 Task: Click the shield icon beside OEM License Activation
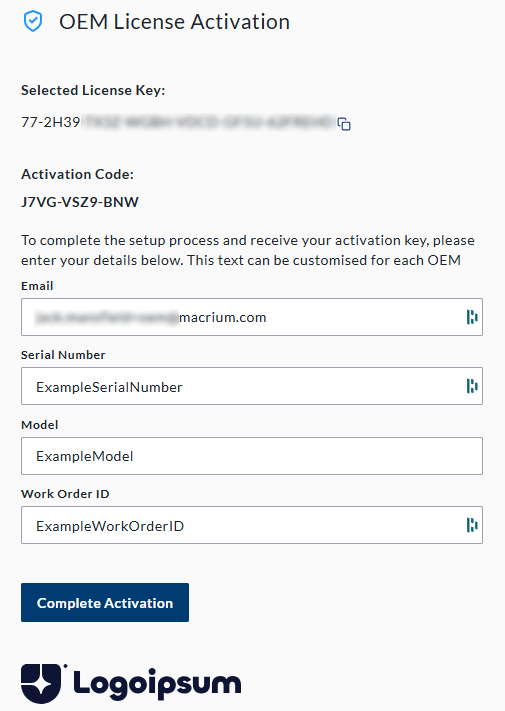coord(33,21)
